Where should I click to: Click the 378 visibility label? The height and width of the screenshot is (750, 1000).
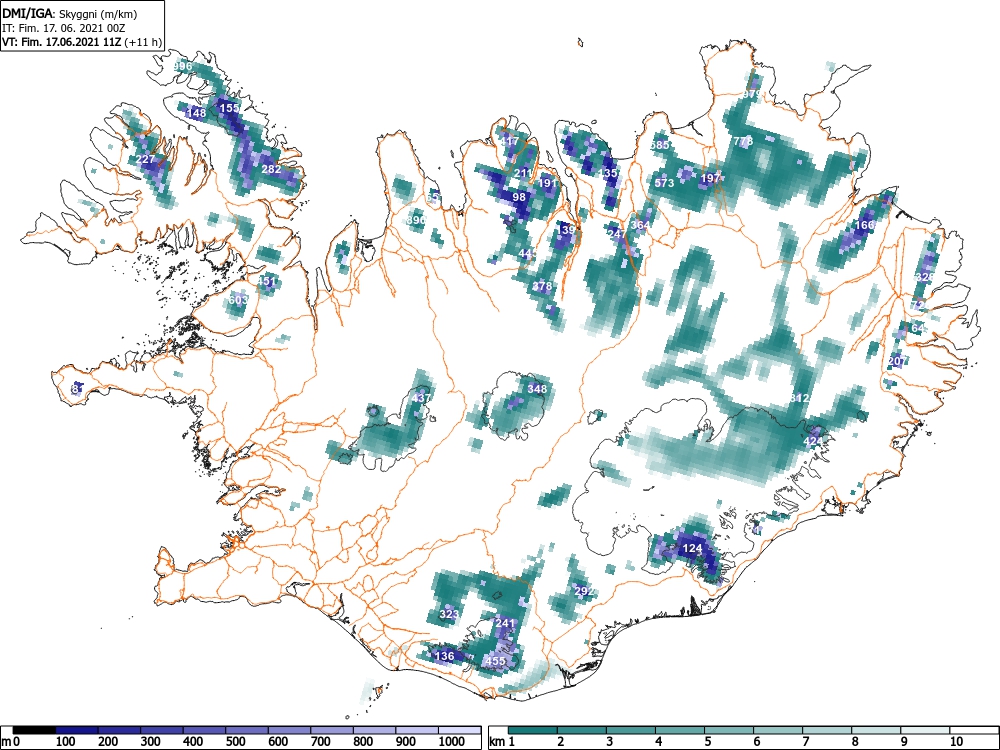(x=542, y=286)
